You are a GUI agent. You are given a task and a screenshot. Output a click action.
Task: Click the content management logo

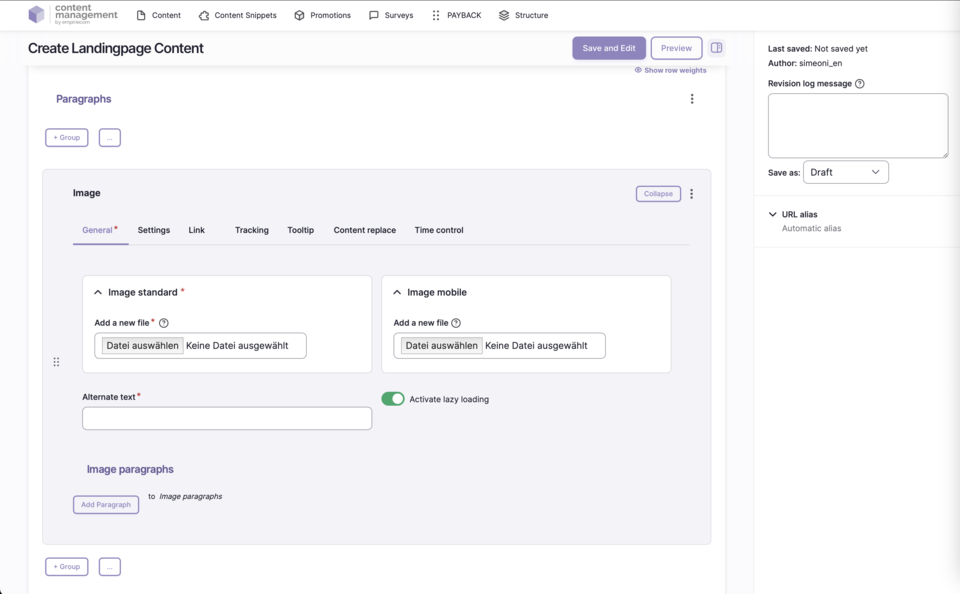73,15
